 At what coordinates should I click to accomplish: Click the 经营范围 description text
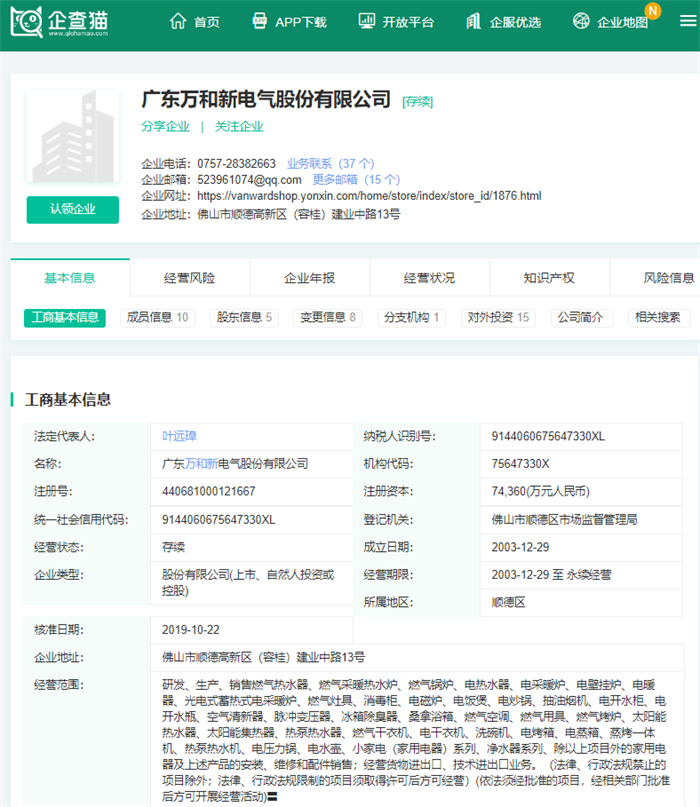click(x=415, y=741)
